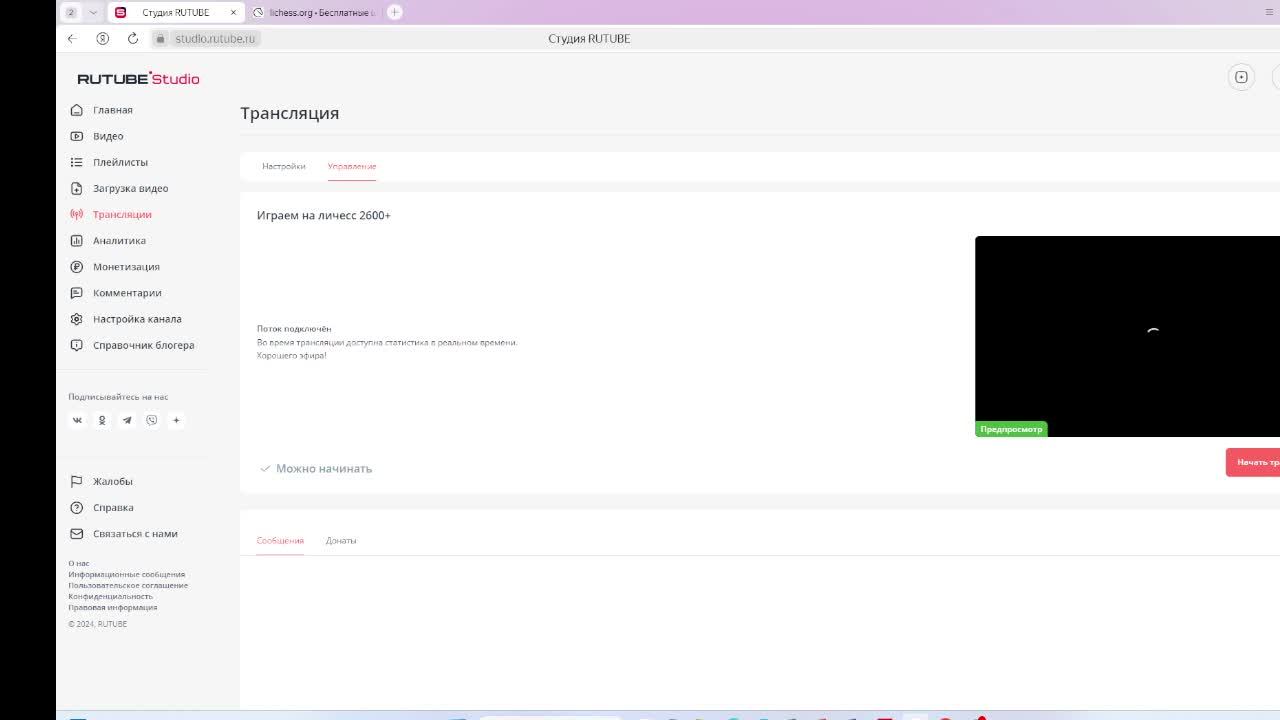Open the Конфиденциальность link
This screenshot has height=720, width=1280.
point(111,596)
